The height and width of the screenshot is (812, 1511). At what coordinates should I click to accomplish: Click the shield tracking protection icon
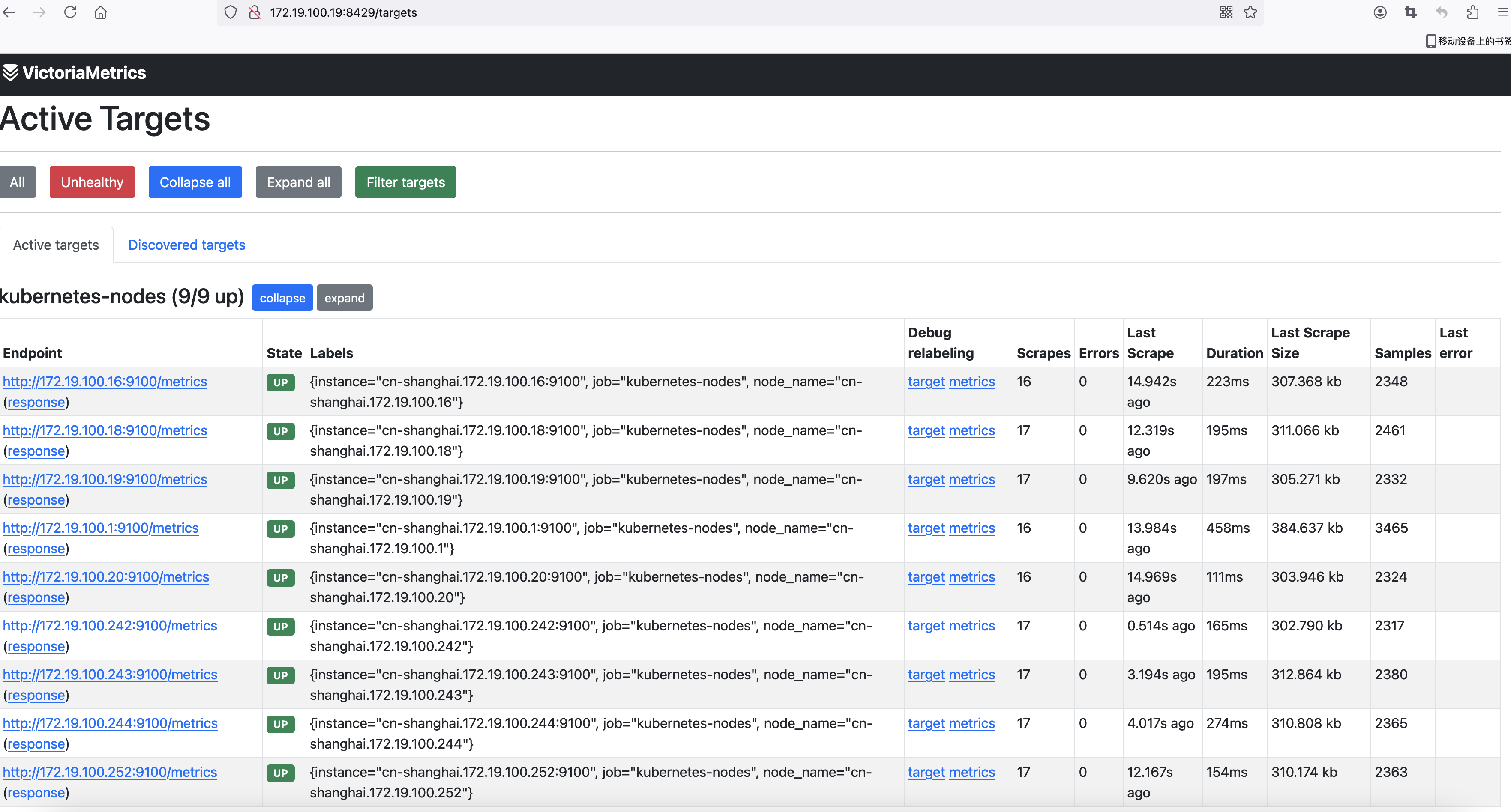coord(231,12)
